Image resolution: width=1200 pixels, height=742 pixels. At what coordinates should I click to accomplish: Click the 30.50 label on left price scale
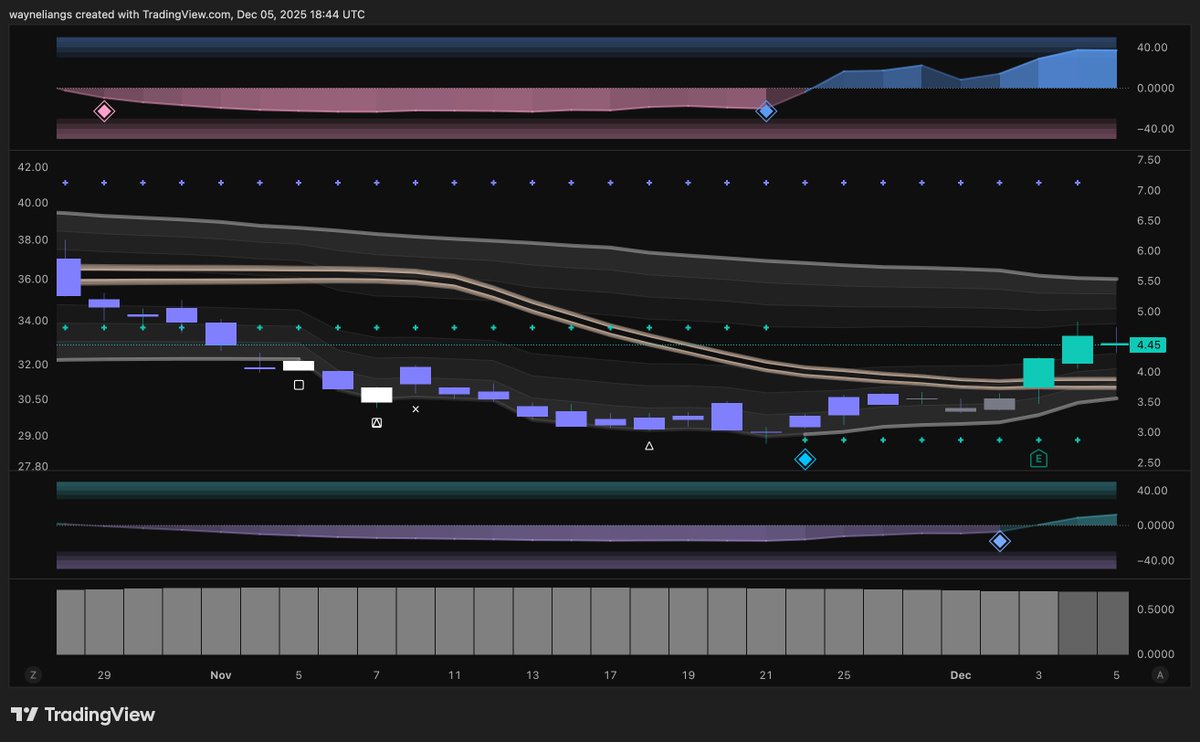click(34, 400)
